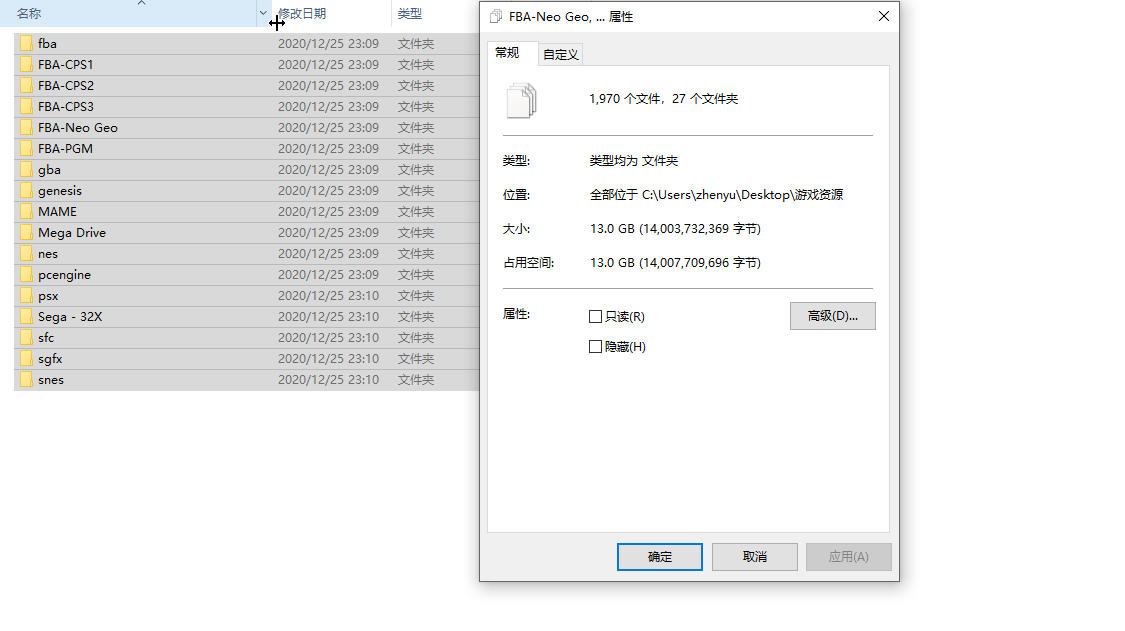Select the psx folder name

click(x=48, y=296)
